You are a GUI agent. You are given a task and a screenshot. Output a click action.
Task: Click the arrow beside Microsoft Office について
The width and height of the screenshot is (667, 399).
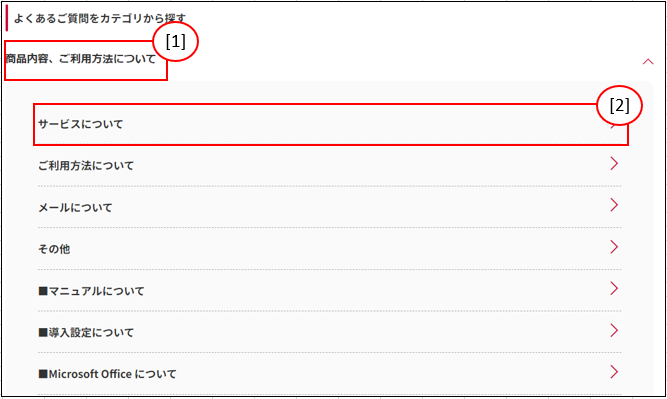(x=613, y=372)
